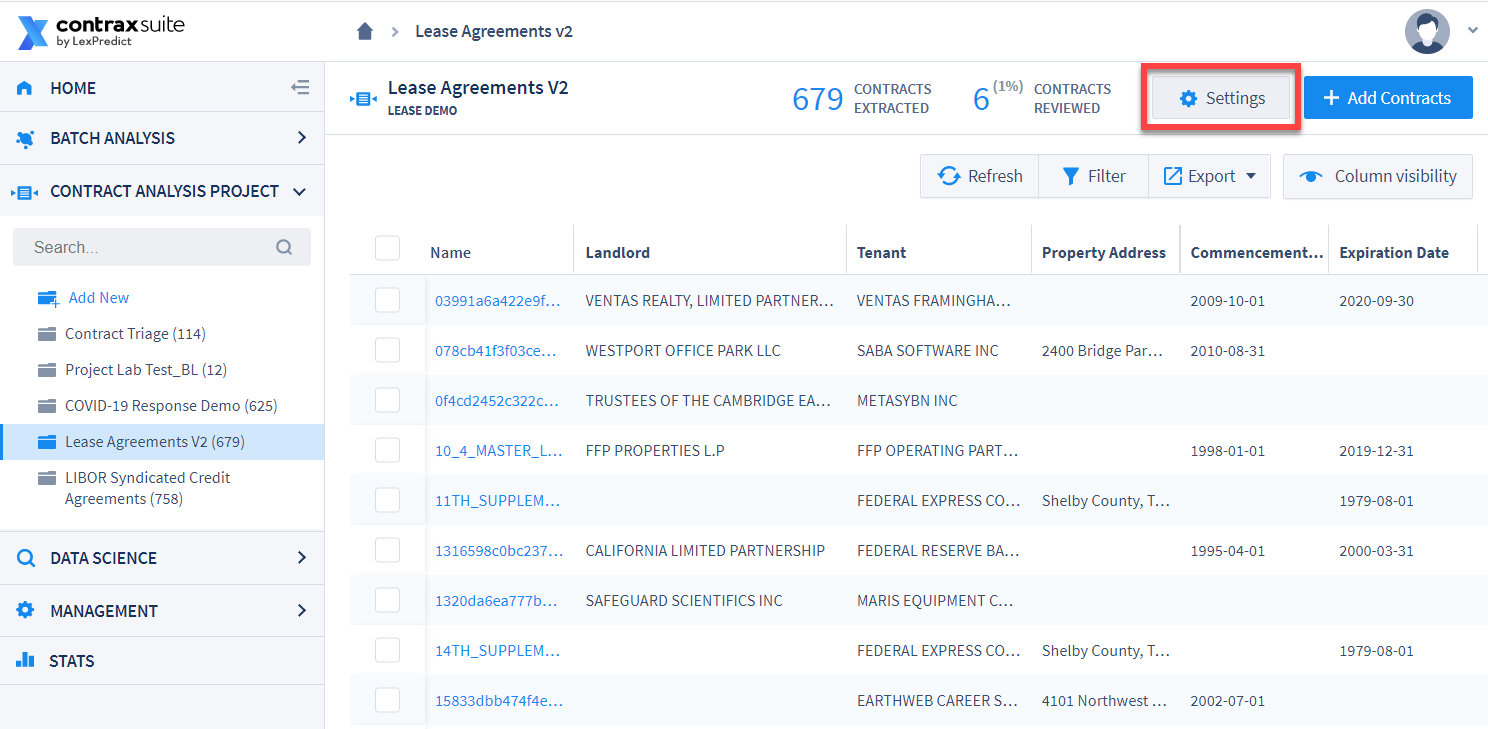Check the row for 11TH_SUPPLEM document

point(387,500)
